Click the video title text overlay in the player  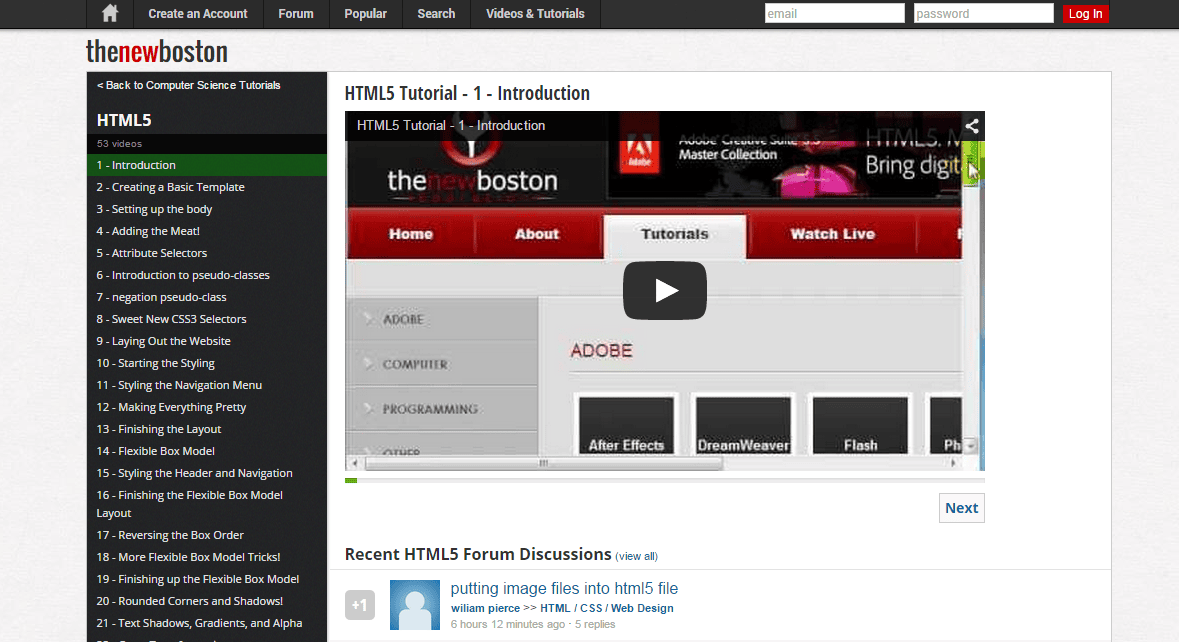[x=451, y=126]
